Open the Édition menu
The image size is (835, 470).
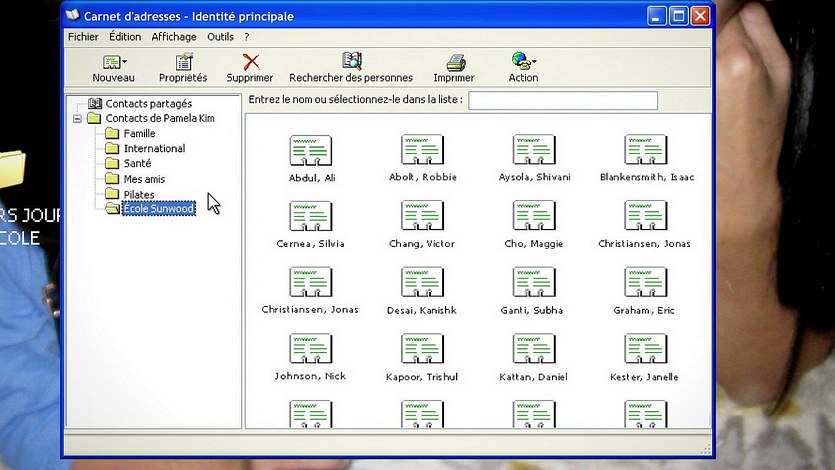coord(125,37)
